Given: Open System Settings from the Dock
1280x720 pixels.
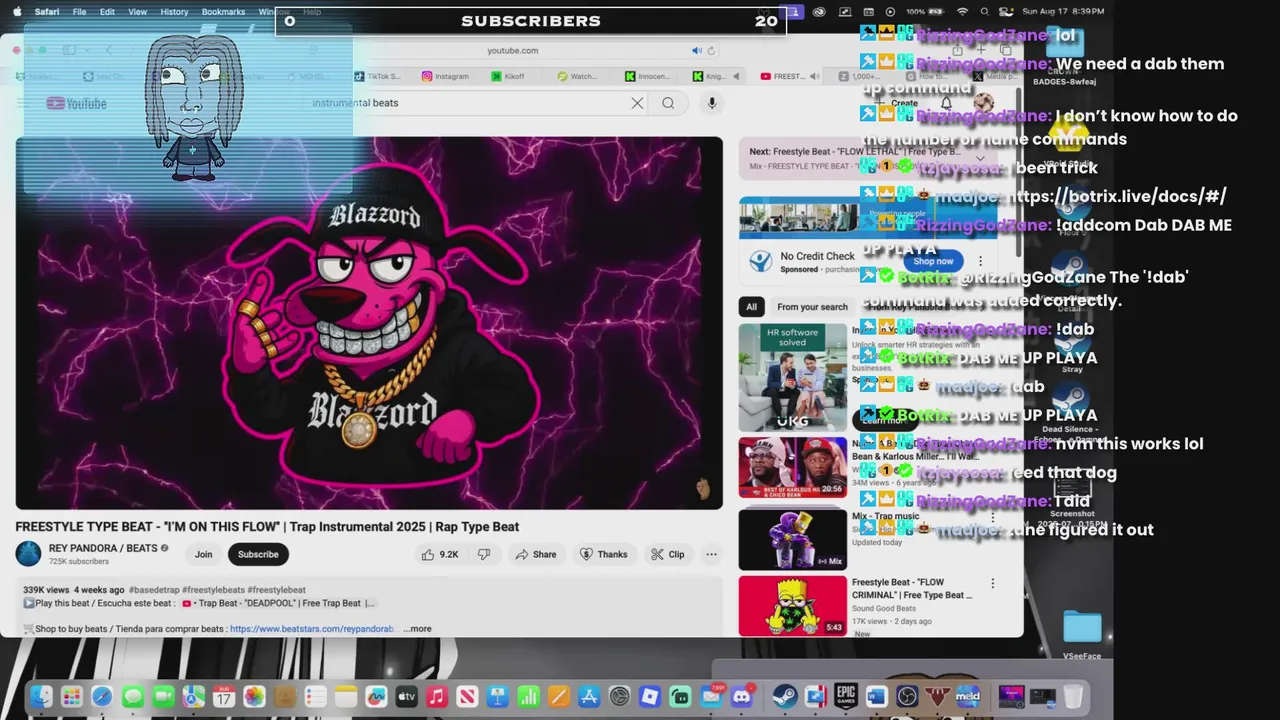Looking at the screenshot, I should [x=619, y=697].
